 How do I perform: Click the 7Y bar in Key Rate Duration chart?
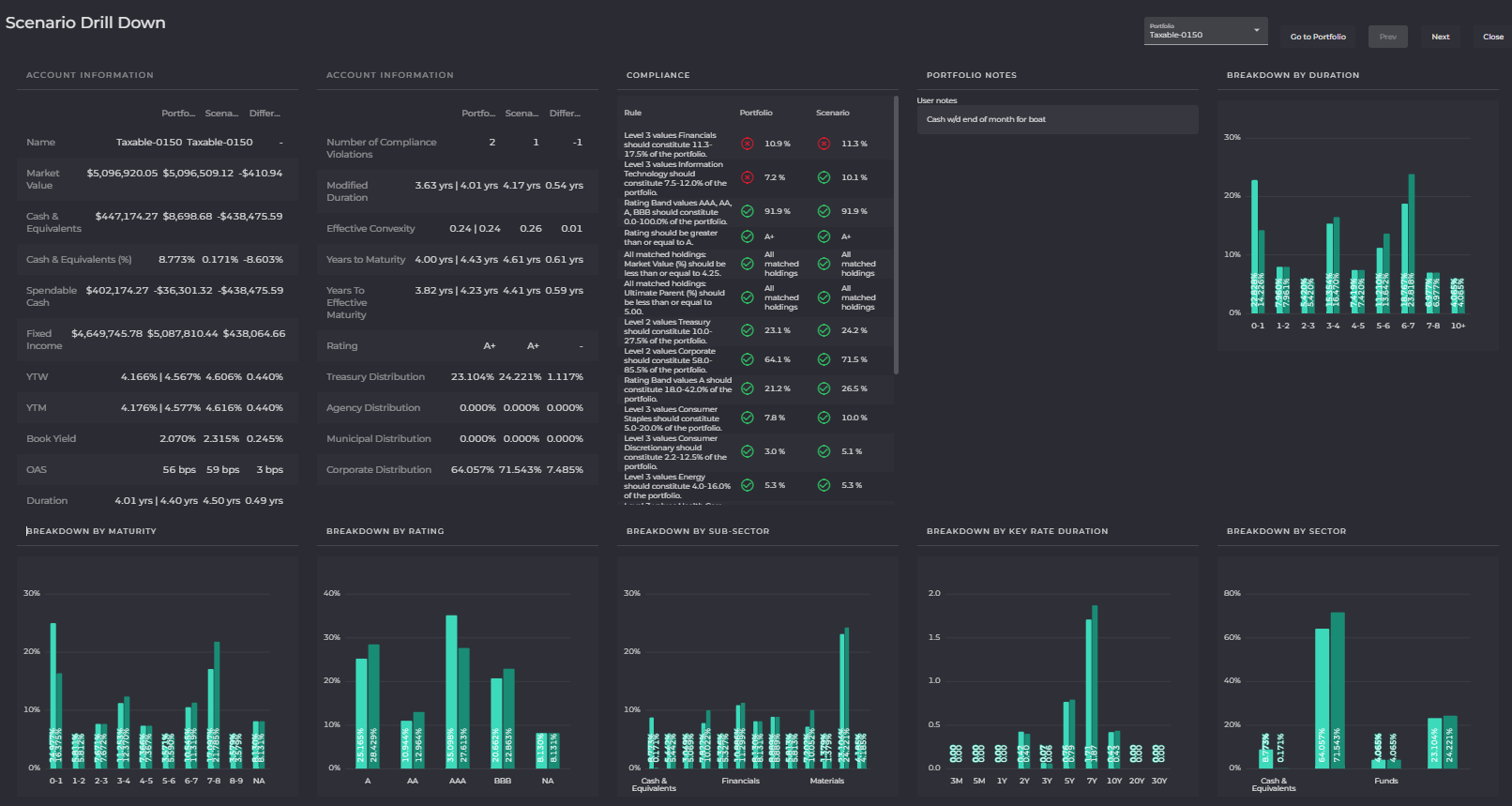click(1092, 686)
